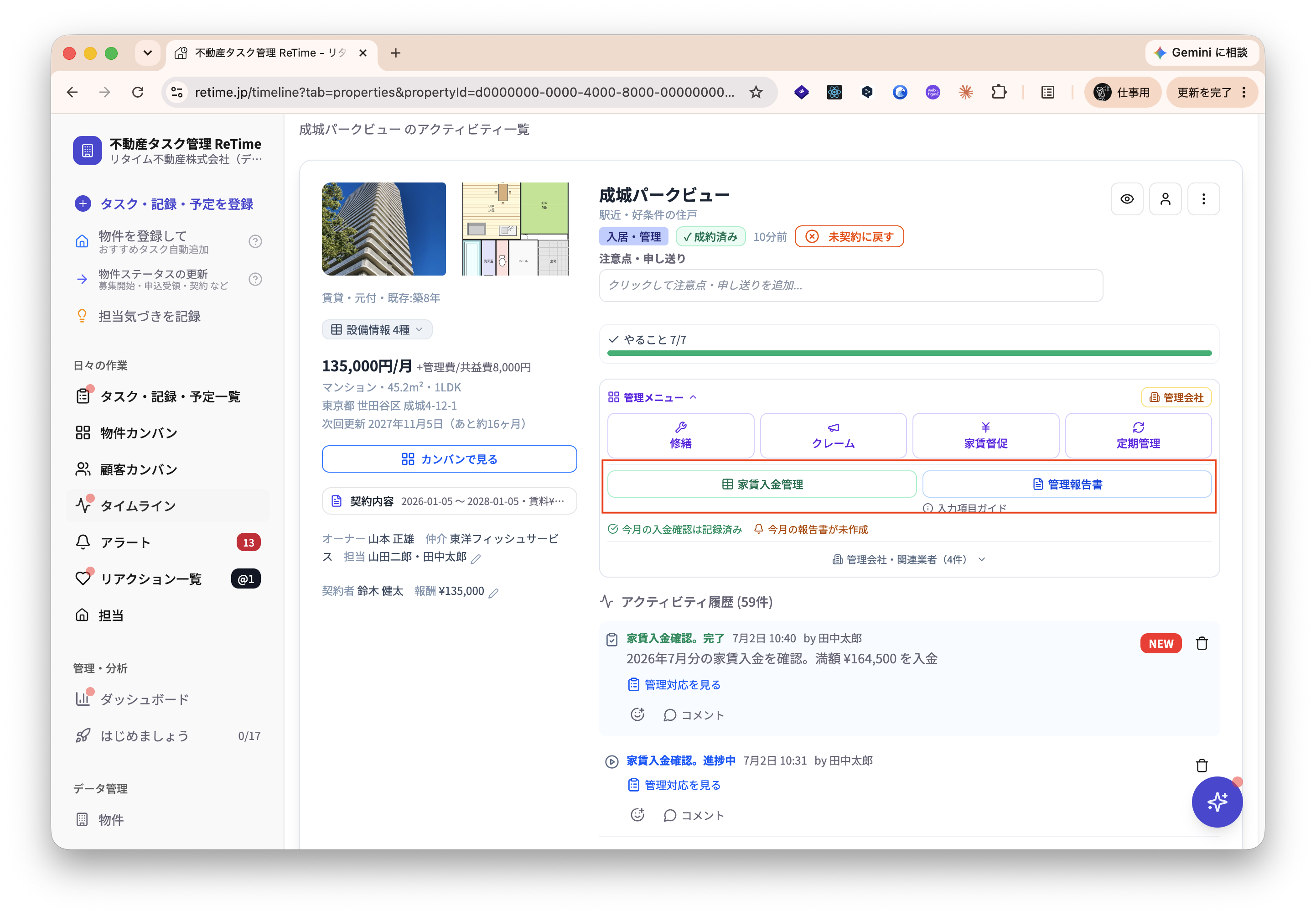Collapse the 管理メニュー section
Image resolution: width=1316 pixels, height=917 pixels.
pos(652,397)
